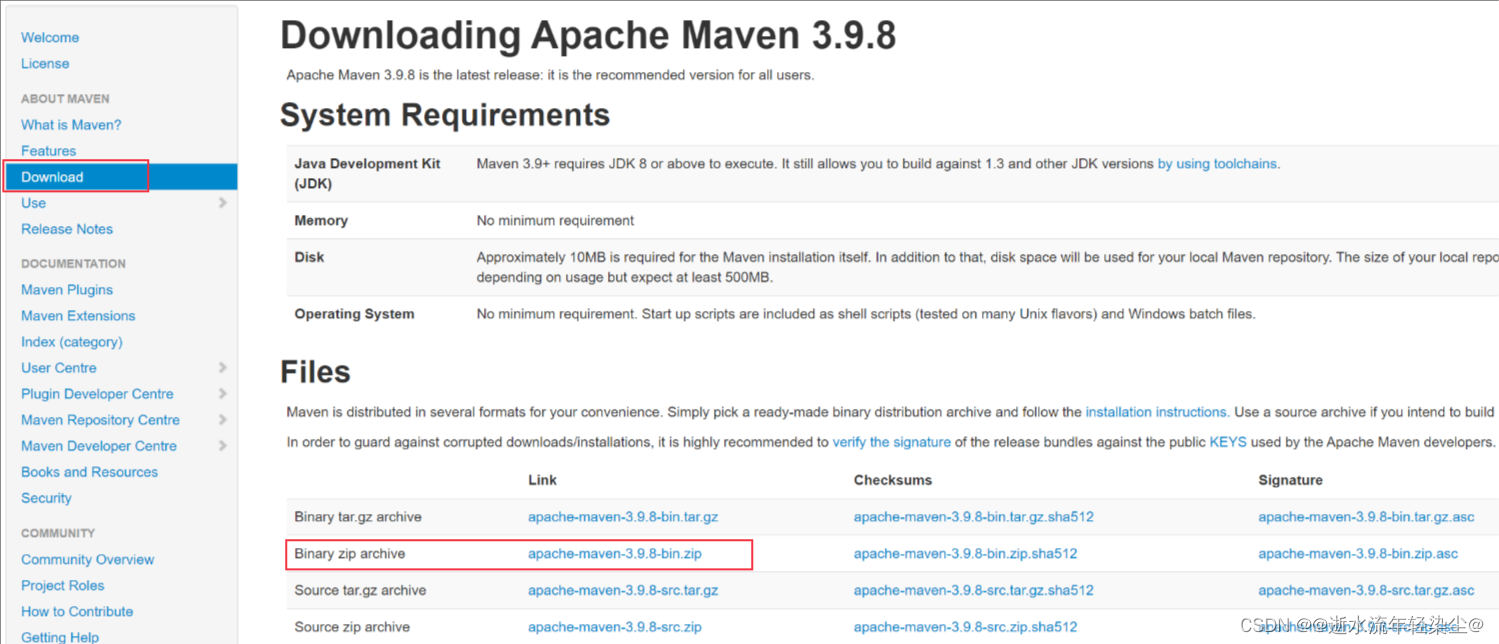Expand Plugin Developer Centre chevron
Screen dimensions: 1499x644
click(x=222, y=394)
